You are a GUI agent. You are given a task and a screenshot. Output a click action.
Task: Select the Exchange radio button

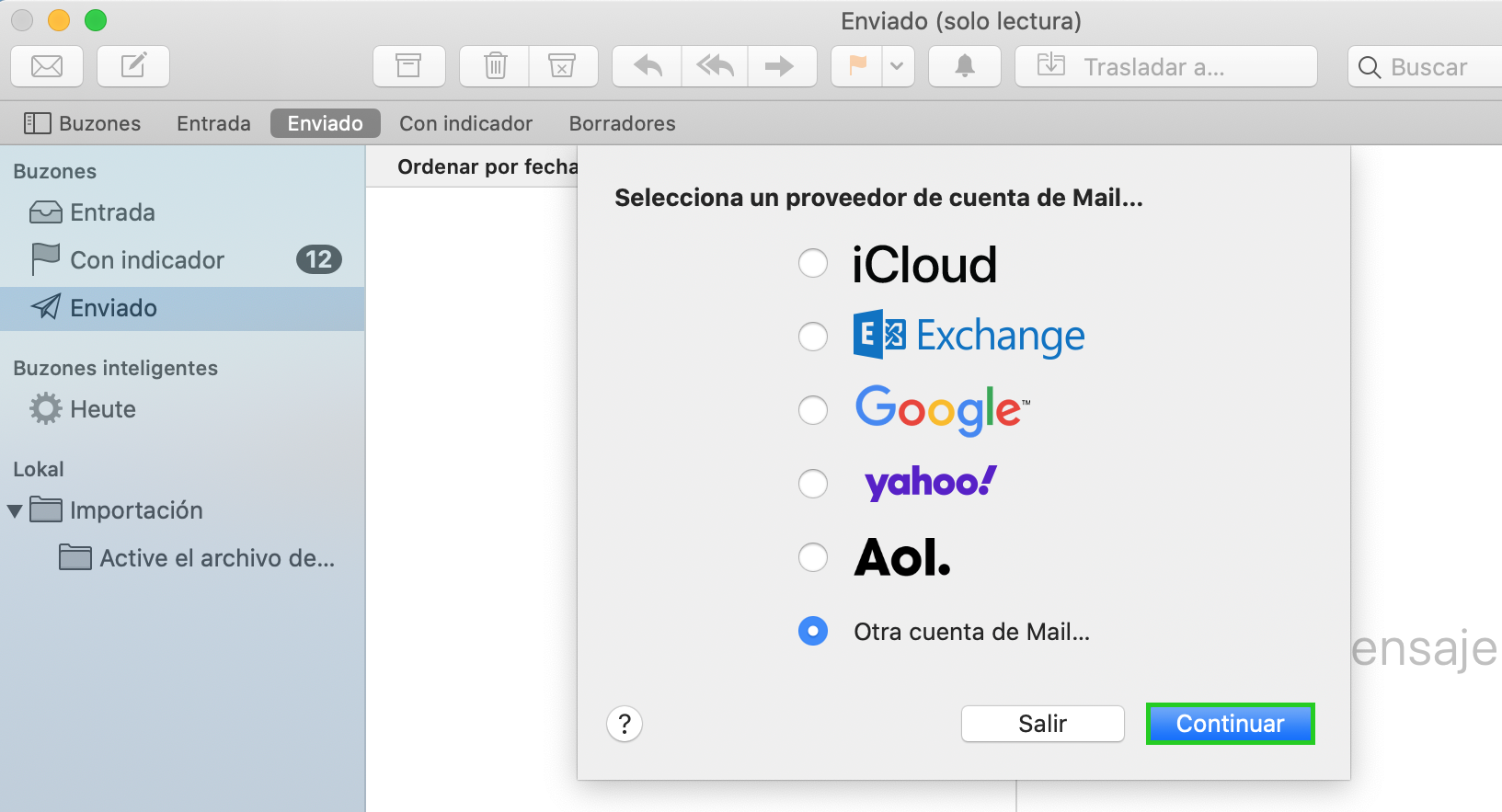click(813, 337)
